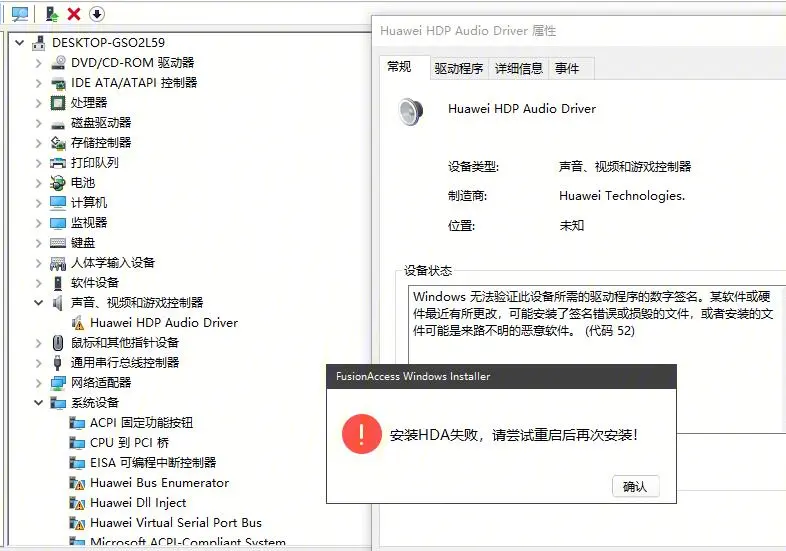
Task: Select Huawei Dll Inject device entry
Action: (x=138, y=502)
